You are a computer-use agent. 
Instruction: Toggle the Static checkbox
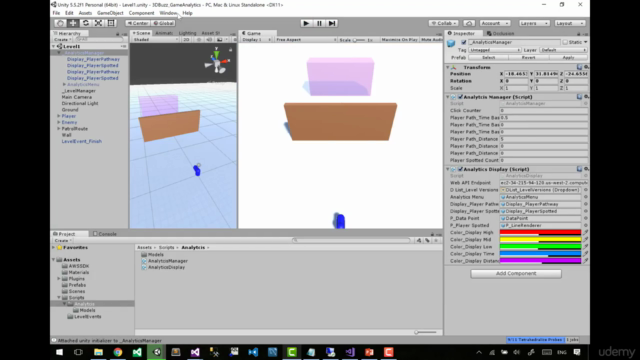565,42
